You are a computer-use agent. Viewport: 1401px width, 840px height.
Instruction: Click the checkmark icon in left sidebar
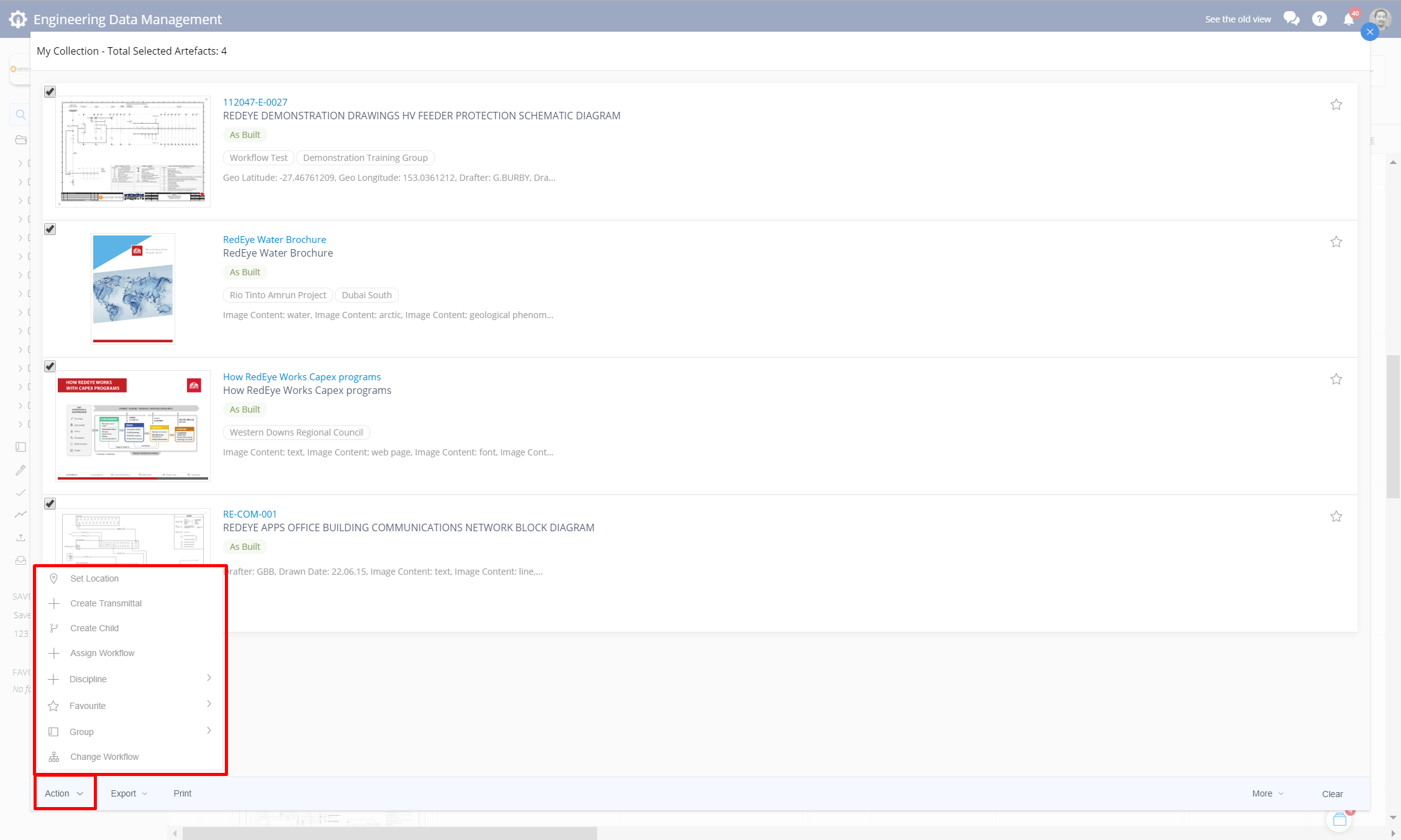point(21,492)
